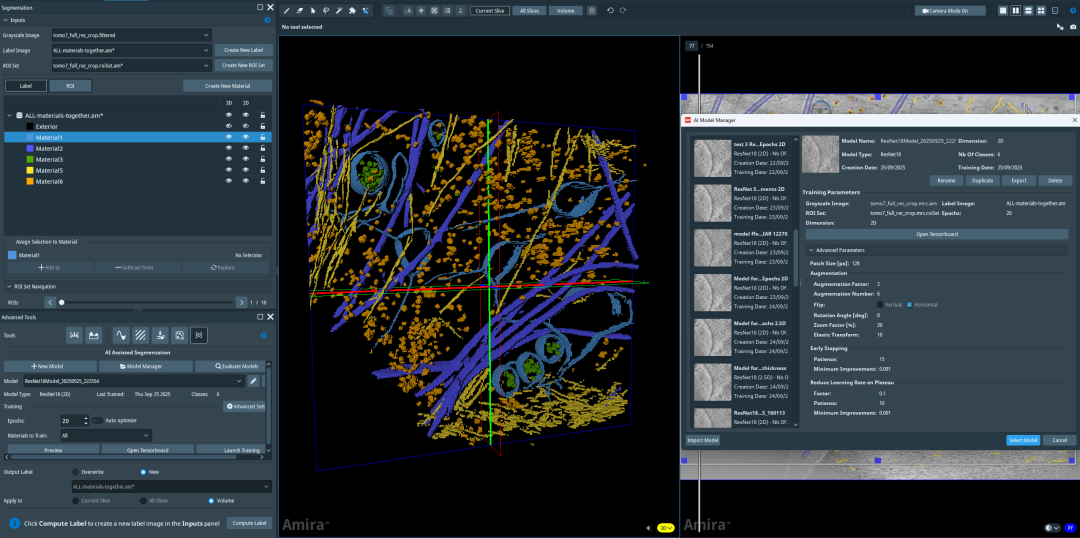Click the trash delete icon in toolbar
1080x538 pixels.
click(592, 10)
